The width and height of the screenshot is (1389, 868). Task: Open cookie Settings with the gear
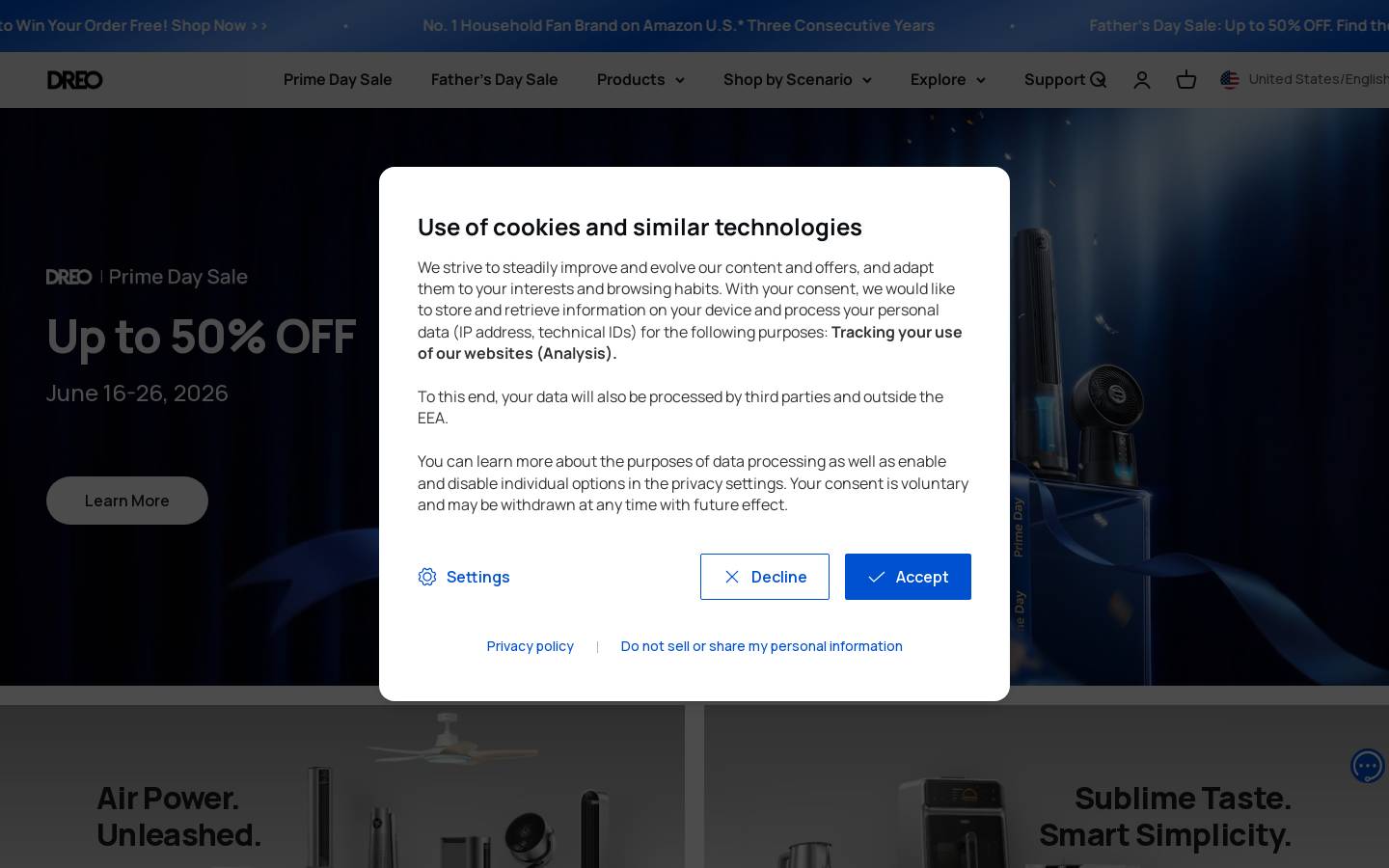[464, 577]
